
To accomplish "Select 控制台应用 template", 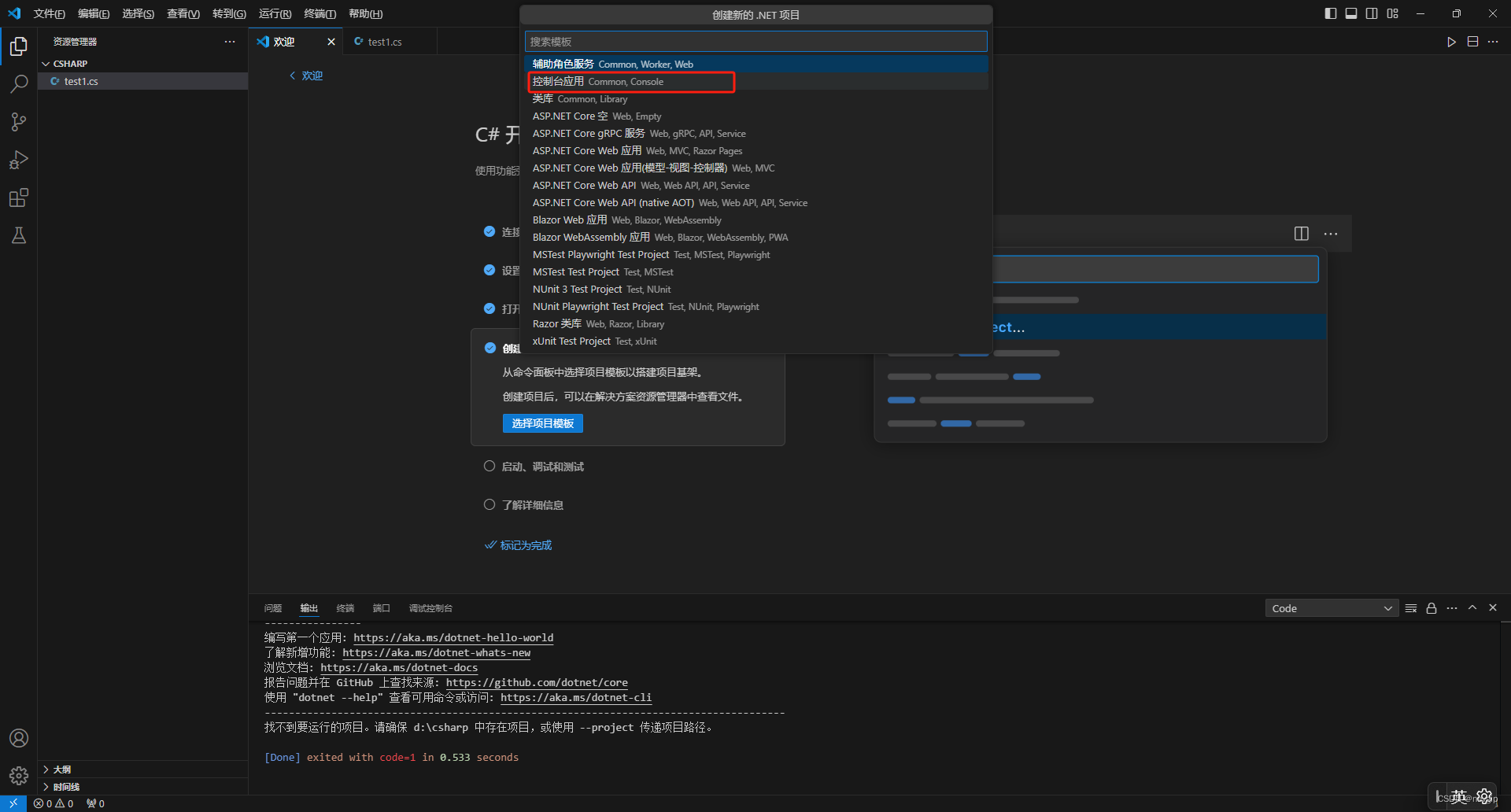I will 756,82.
